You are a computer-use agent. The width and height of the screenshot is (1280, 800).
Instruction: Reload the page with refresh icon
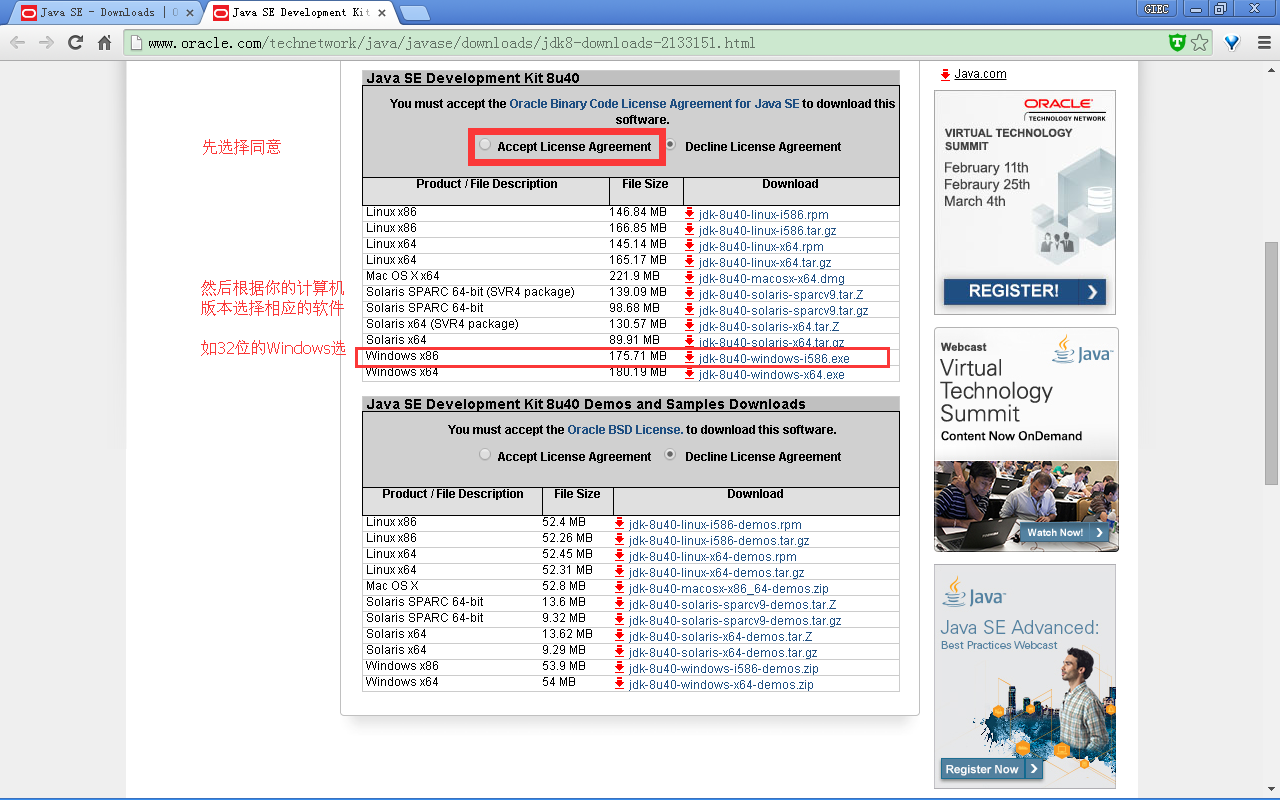click(75, 43)
